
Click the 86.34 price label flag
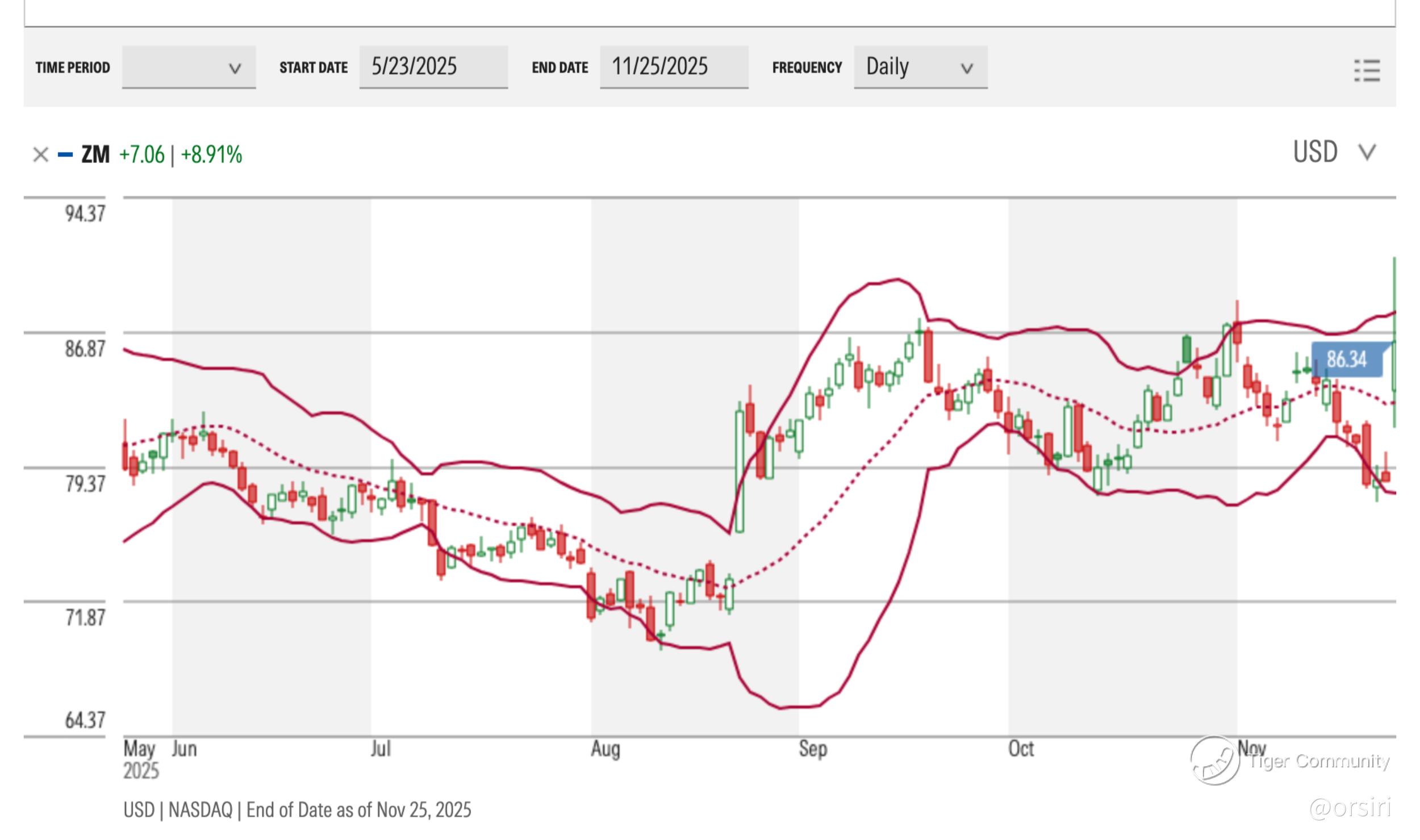point(1346,360)
